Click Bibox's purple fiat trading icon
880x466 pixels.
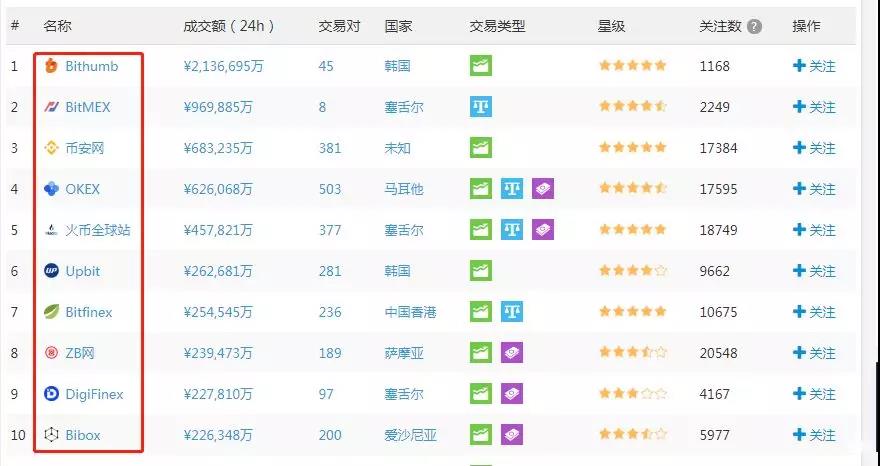click(x=512, y=435)
